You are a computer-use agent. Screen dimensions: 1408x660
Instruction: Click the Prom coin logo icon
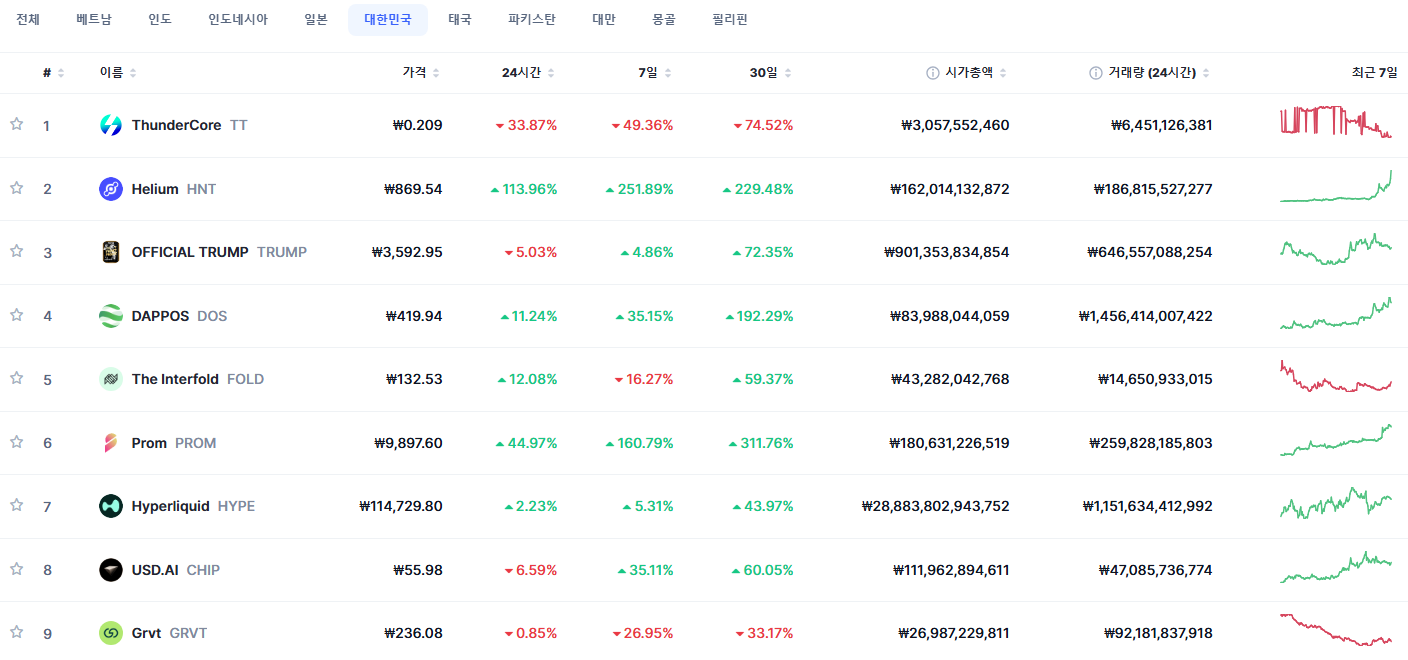click(111, 443)
